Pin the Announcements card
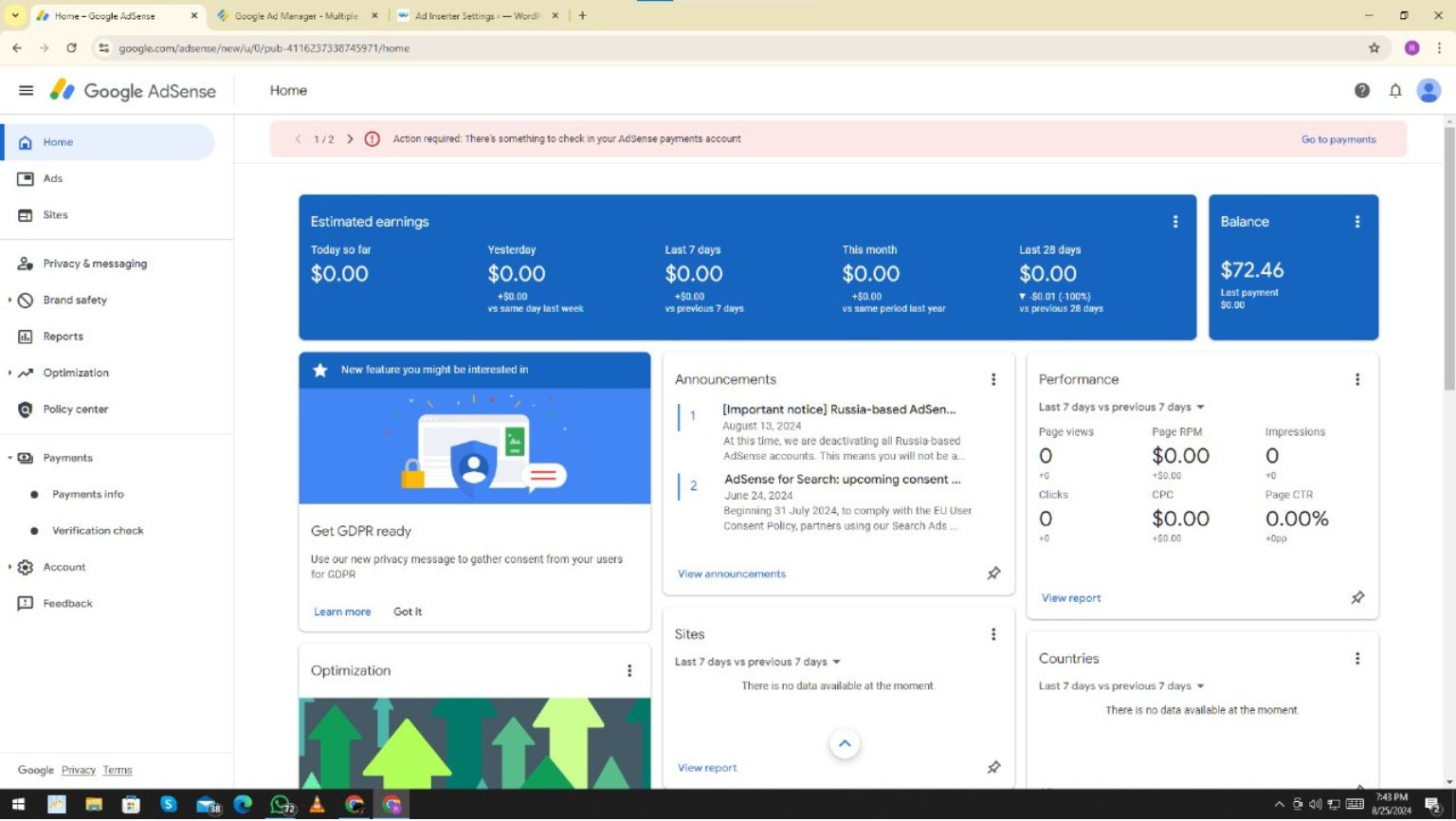Screen dimensions: 1456x821 tap(993, 574)
